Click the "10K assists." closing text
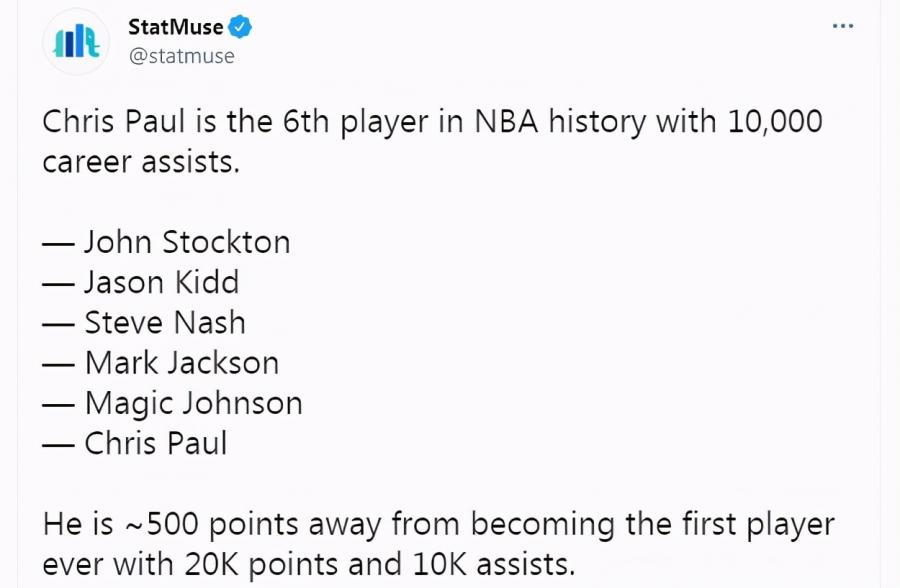Image resolution: width=900 pixels, height=588 pixels. coord(494,564)
